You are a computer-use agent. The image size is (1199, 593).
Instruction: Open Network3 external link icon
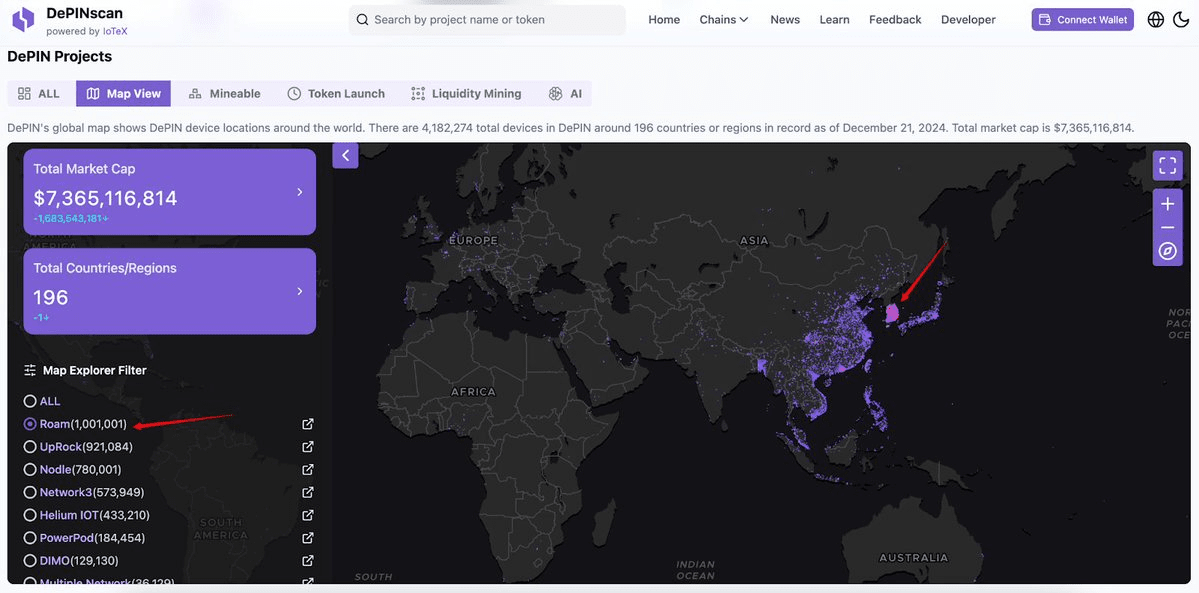[x=308, y=493]
